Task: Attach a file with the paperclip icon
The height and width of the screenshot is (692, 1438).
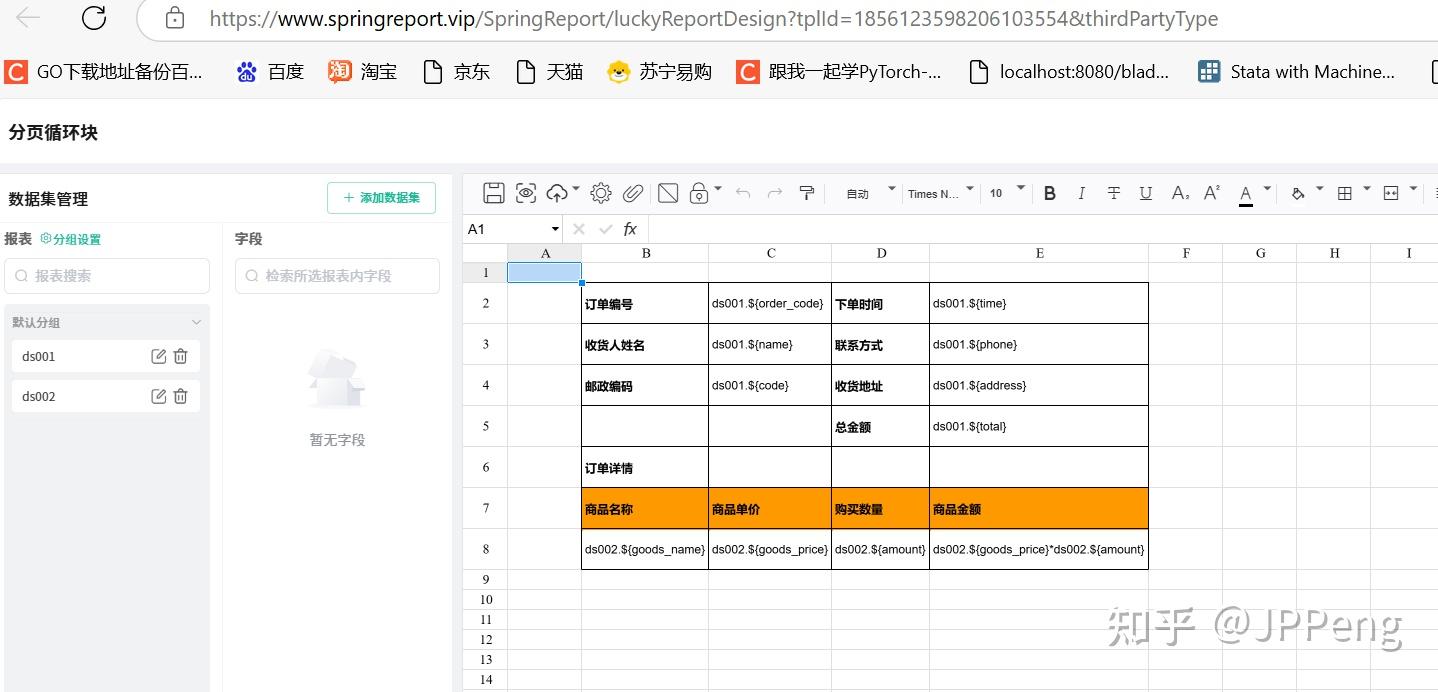Action: click(x=632, y=193)
